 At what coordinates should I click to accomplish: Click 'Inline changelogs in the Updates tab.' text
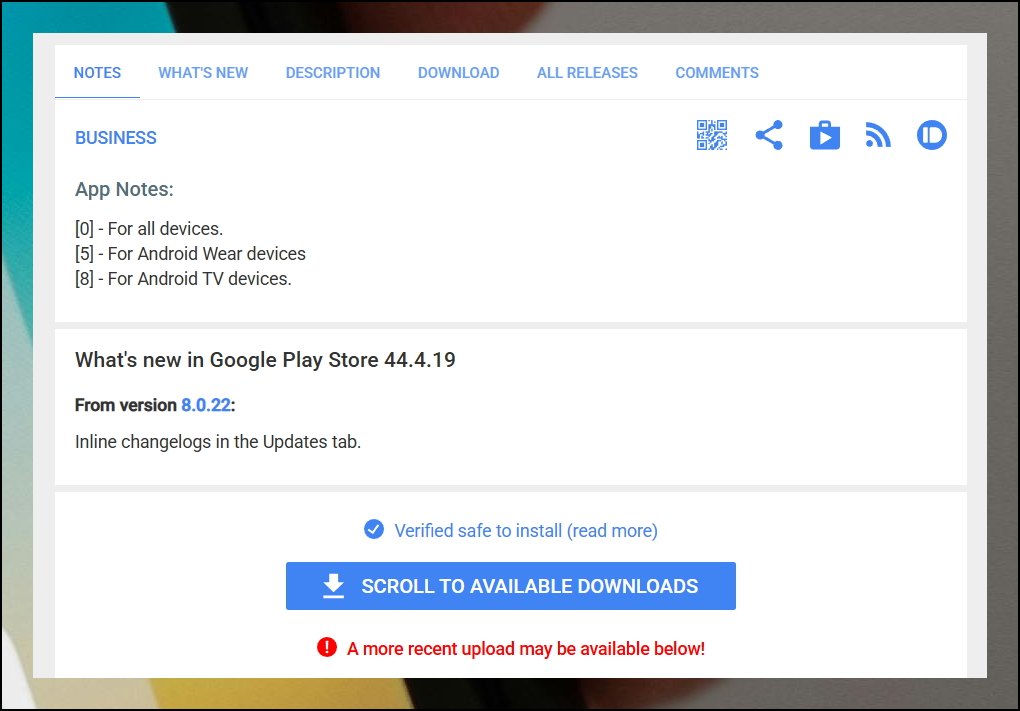click(x=218, y=442)
